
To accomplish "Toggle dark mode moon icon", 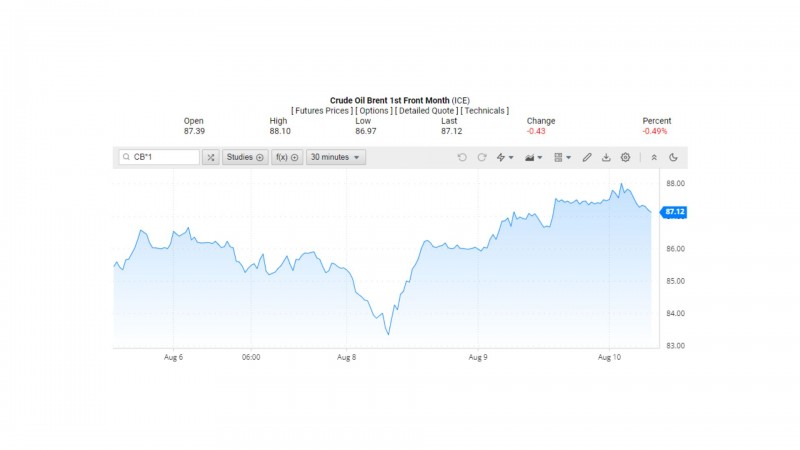I will pyautogui.click(x=673, y=157).
